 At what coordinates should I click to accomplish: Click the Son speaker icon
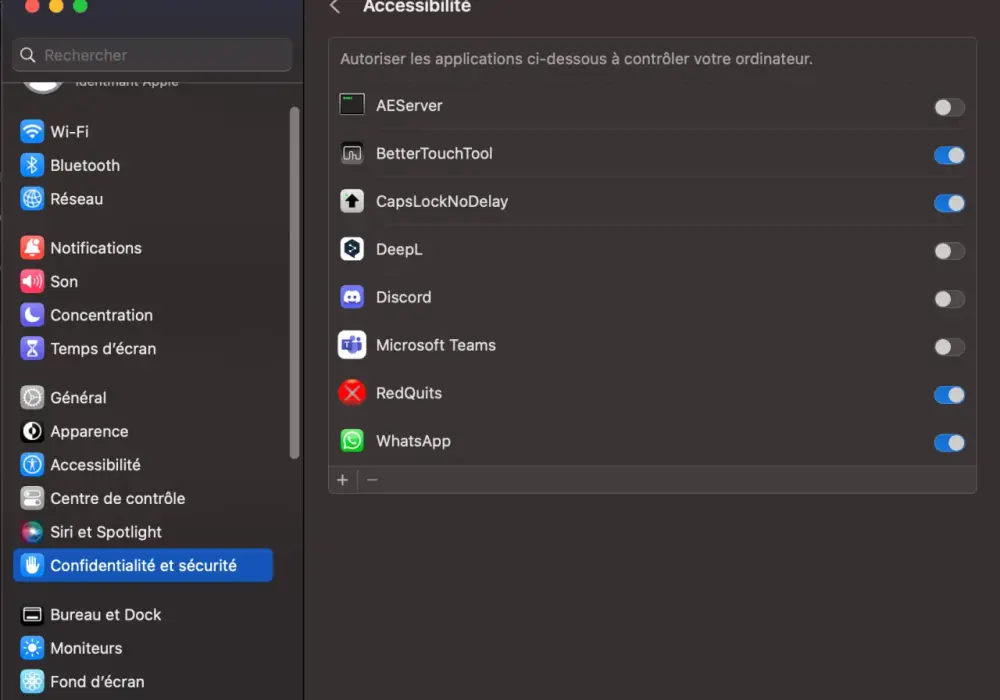32,281
